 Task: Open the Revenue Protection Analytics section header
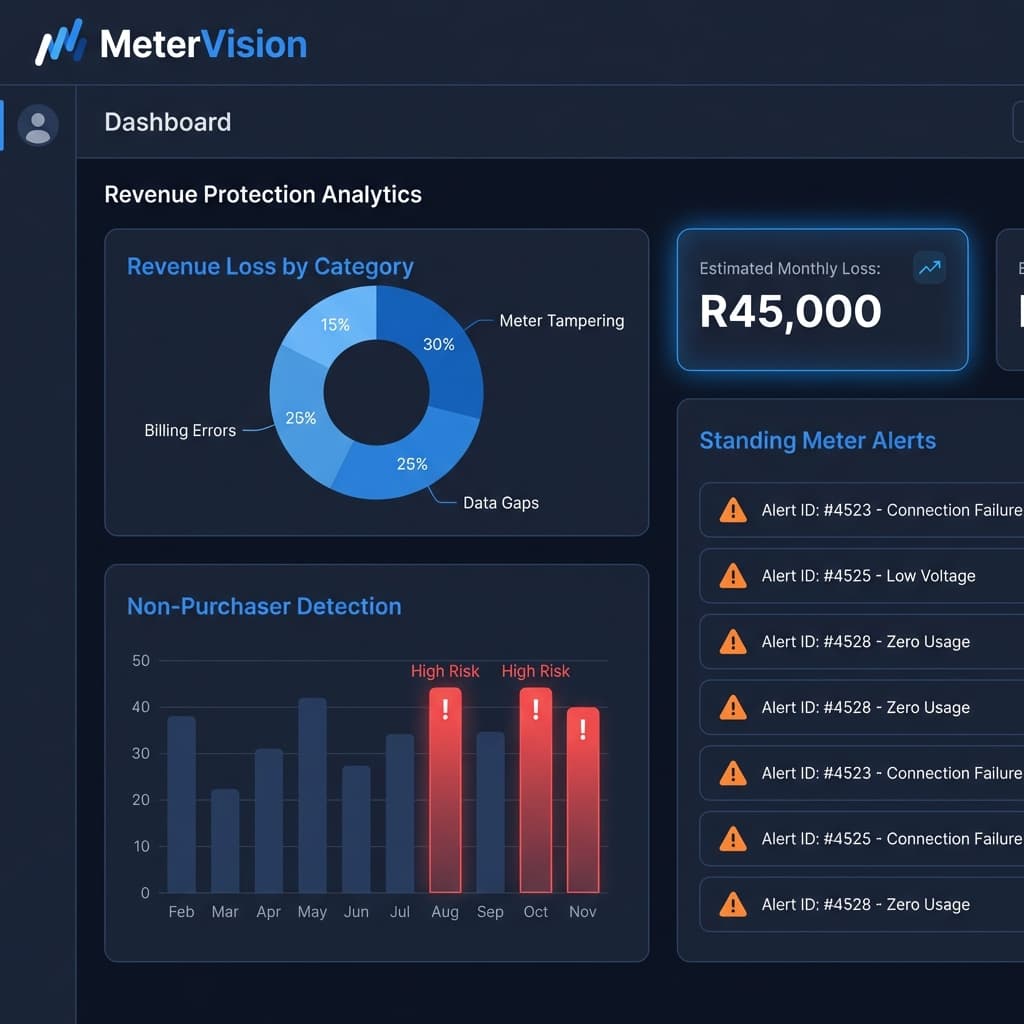[x=263, y=195]
